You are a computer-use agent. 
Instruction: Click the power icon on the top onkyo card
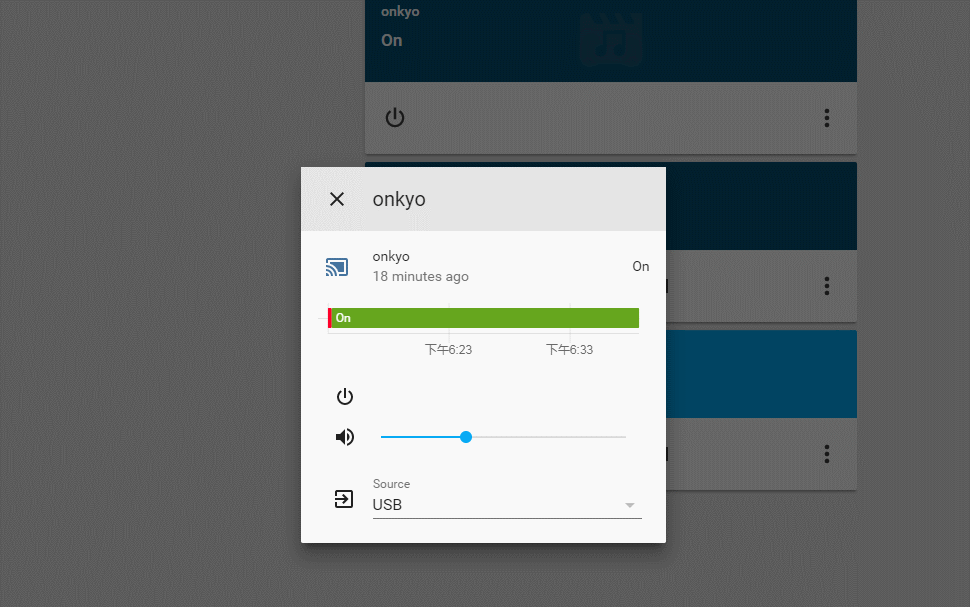395,118
